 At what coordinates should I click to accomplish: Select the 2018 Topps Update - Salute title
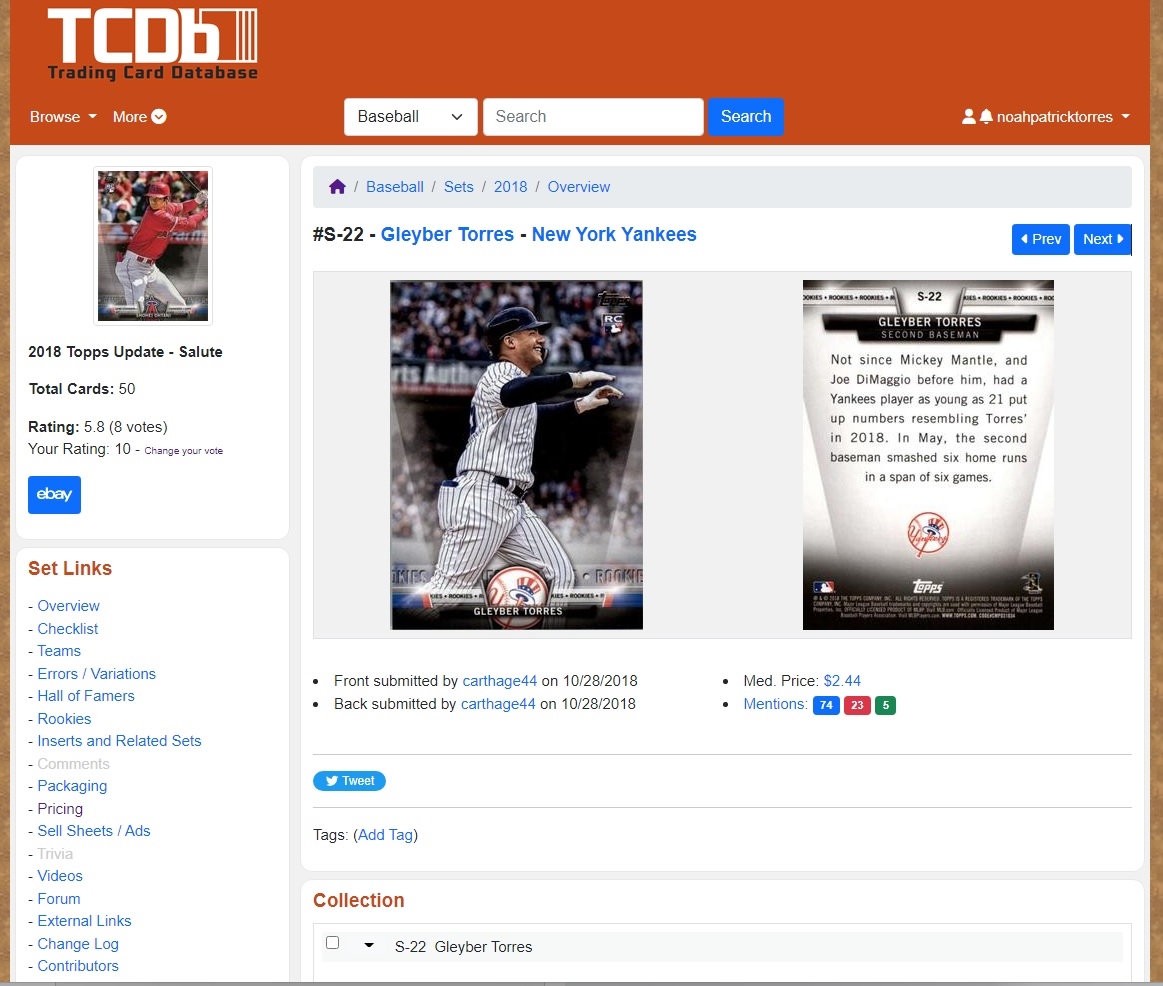(x=125, y=352)
